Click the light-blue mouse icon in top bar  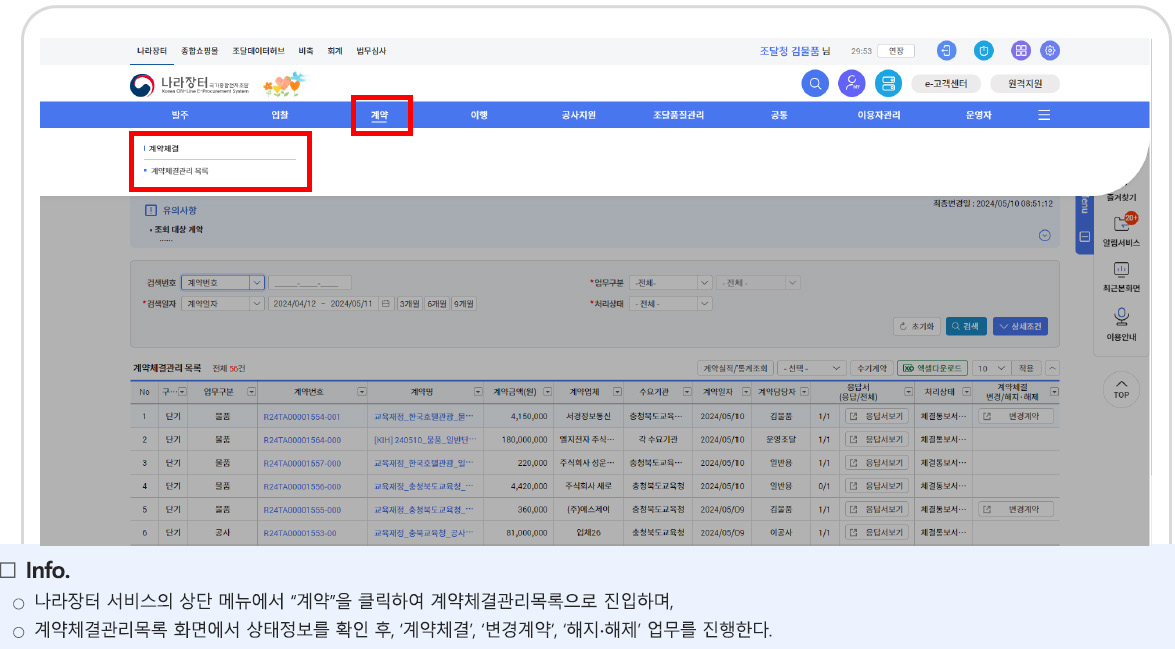click(x=983, y=51)
